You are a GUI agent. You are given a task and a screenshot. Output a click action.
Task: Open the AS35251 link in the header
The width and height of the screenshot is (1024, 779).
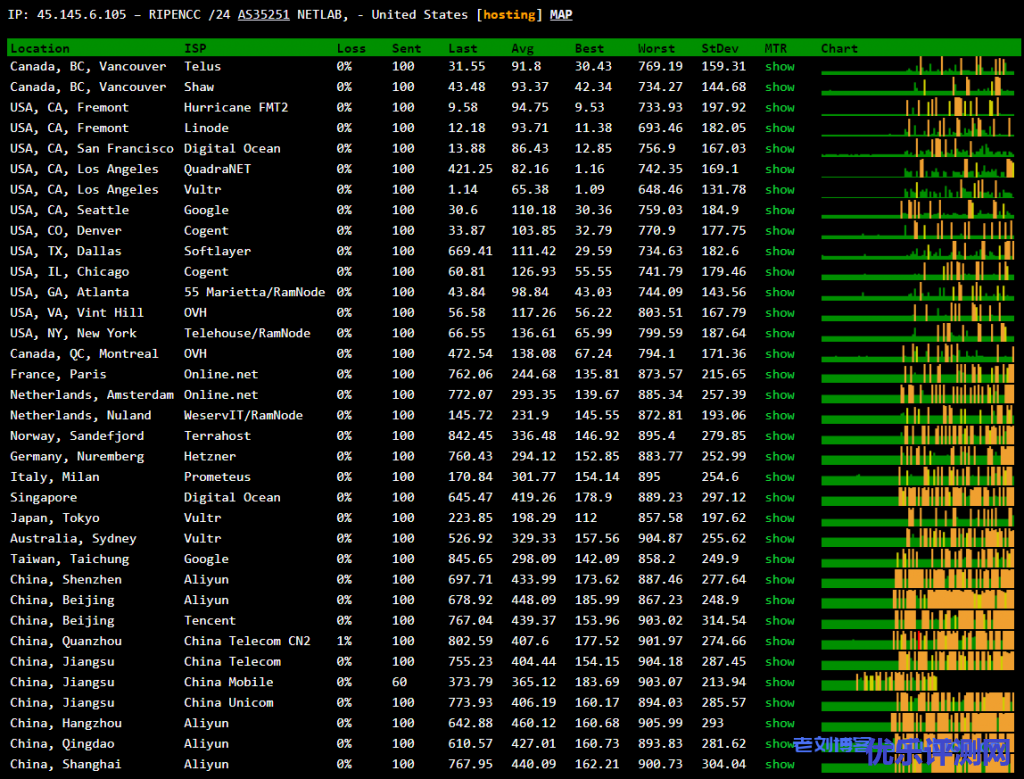263,15
